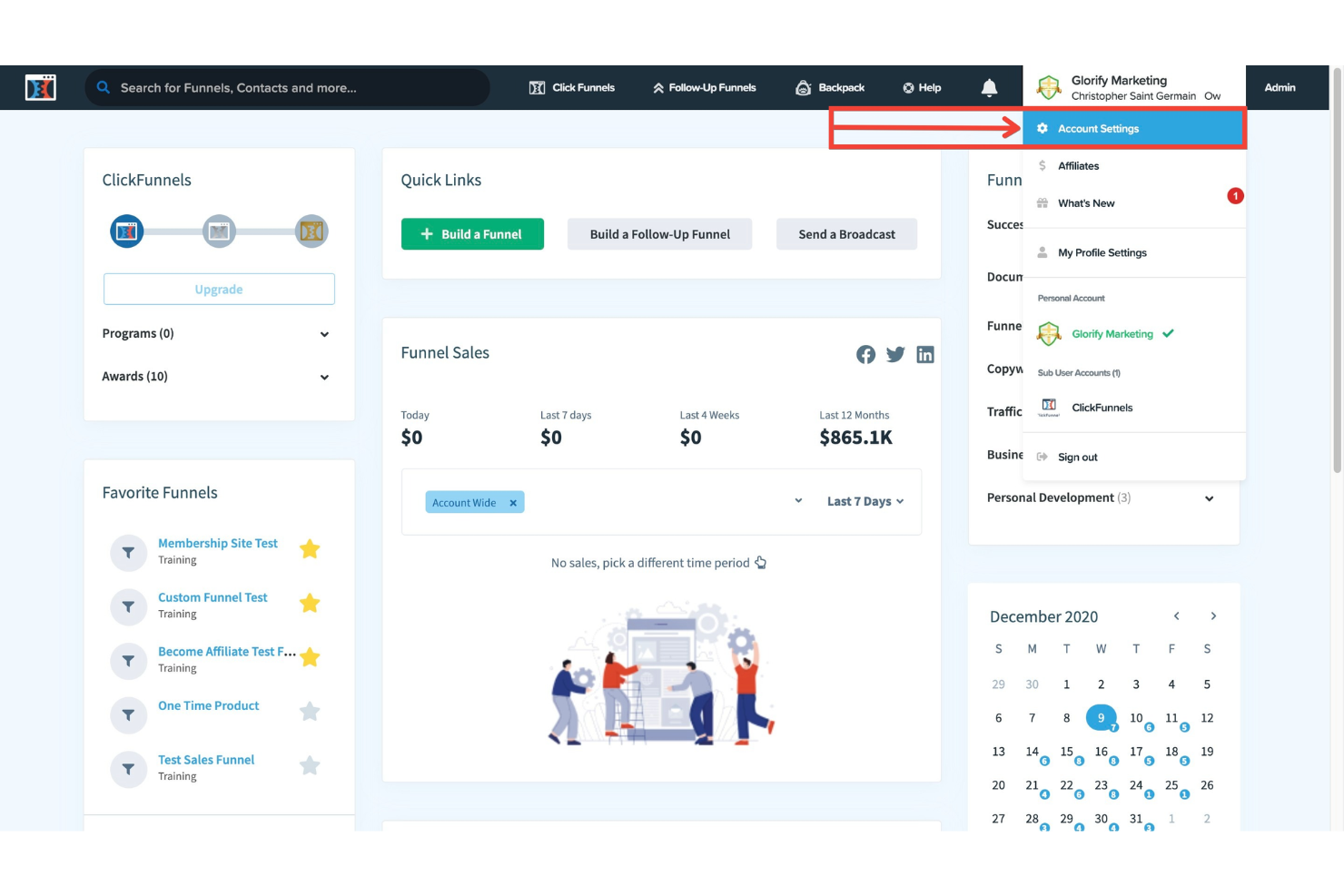1344x896 pixels.
Task: Open Backpack from the top navigation
Action: tap(829, 87)
